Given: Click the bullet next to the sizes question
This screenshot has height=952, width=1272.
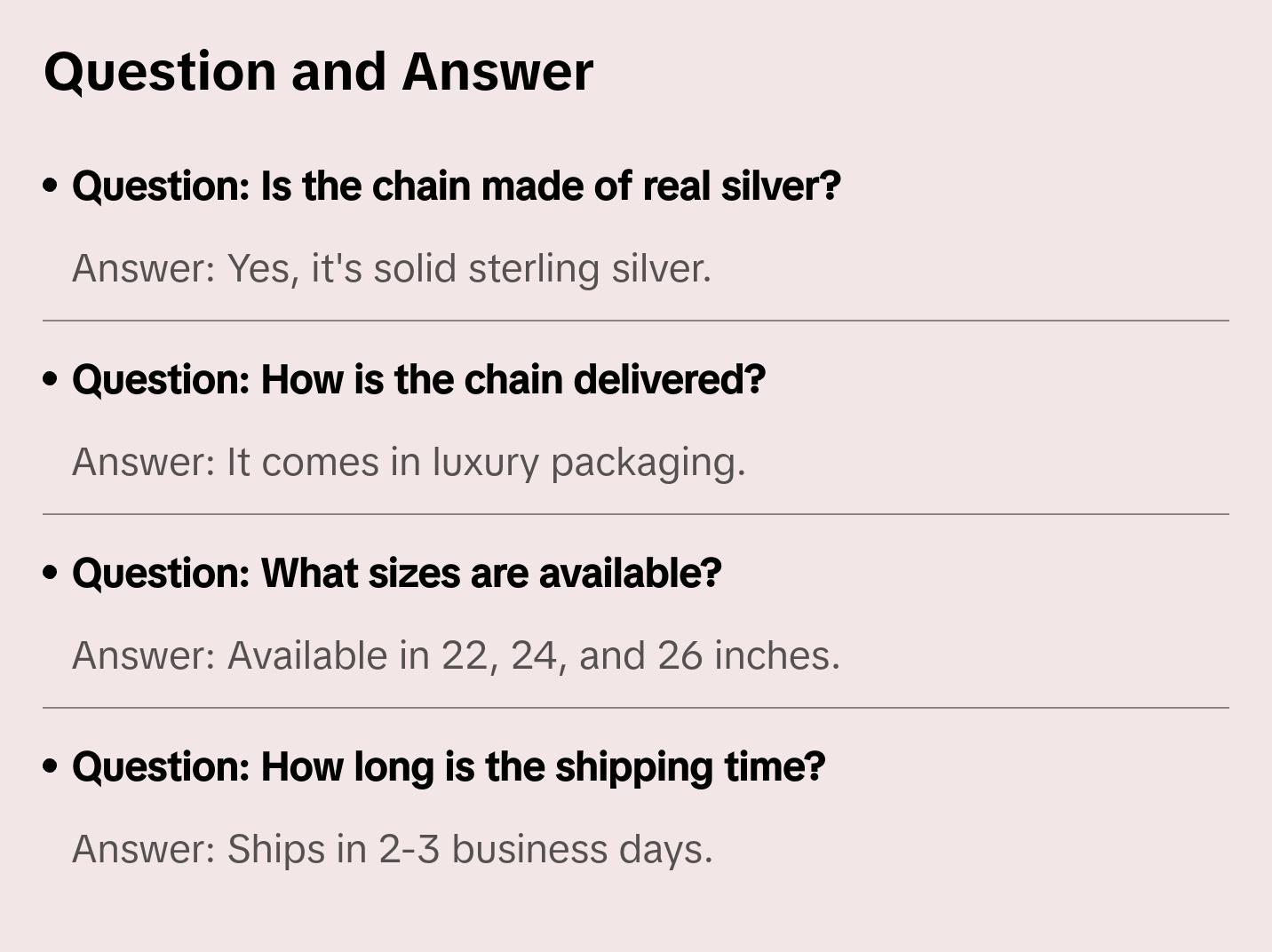Looking at the screenshot, I should tap(51, 574).
